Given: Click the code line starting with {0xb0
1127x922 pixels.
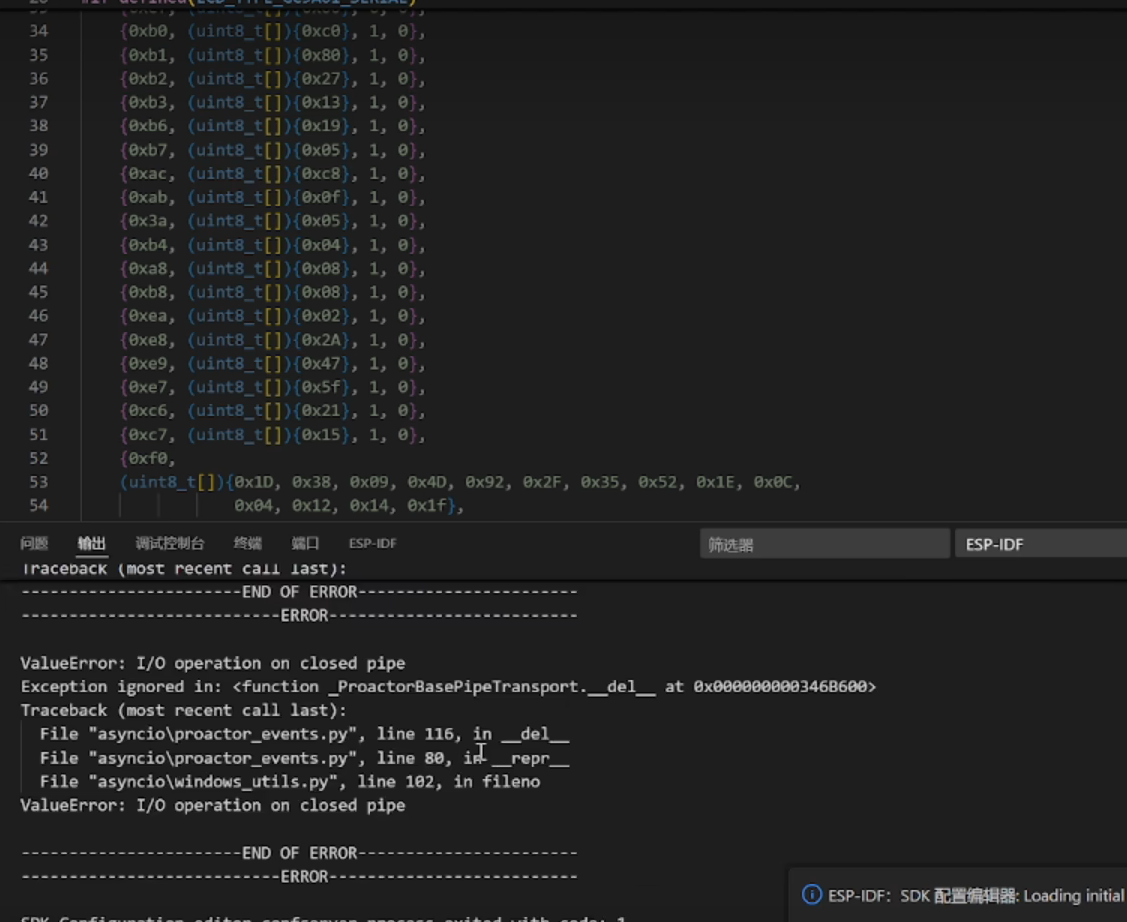Looking at the screenshot, I should tap(272, 31).
